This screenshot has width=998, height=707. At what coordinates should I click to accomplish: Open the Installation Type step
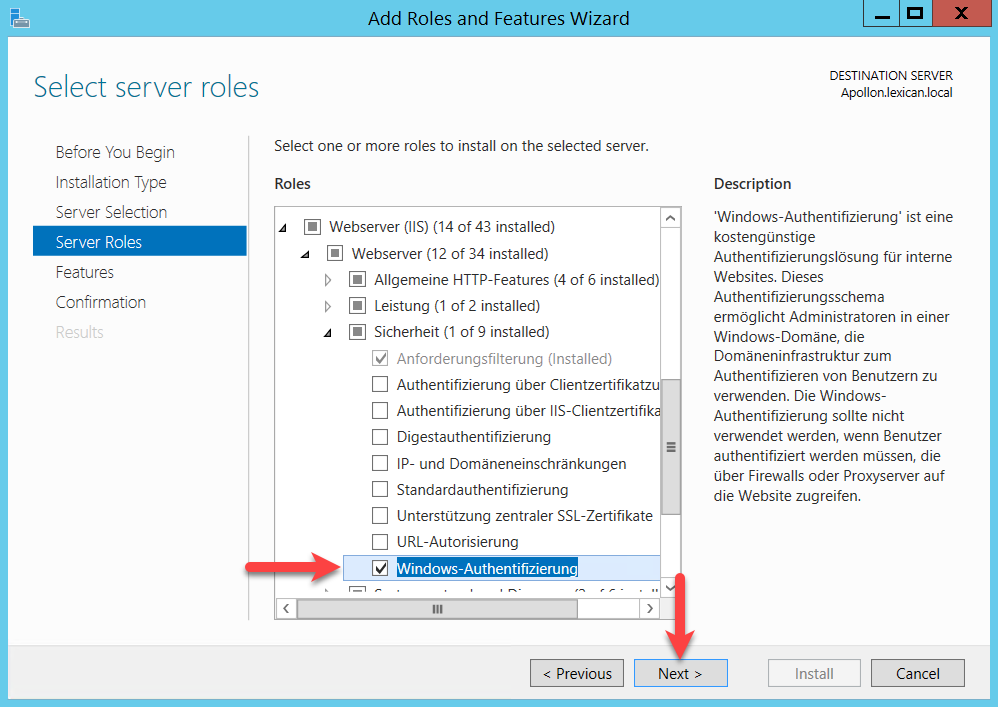point(111,182)
